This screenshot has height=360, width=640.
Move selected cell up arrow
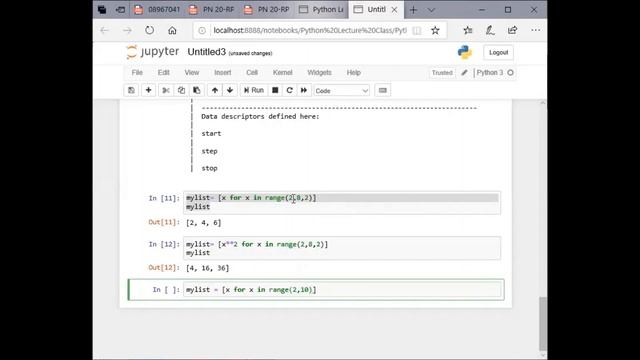[215, 90]
